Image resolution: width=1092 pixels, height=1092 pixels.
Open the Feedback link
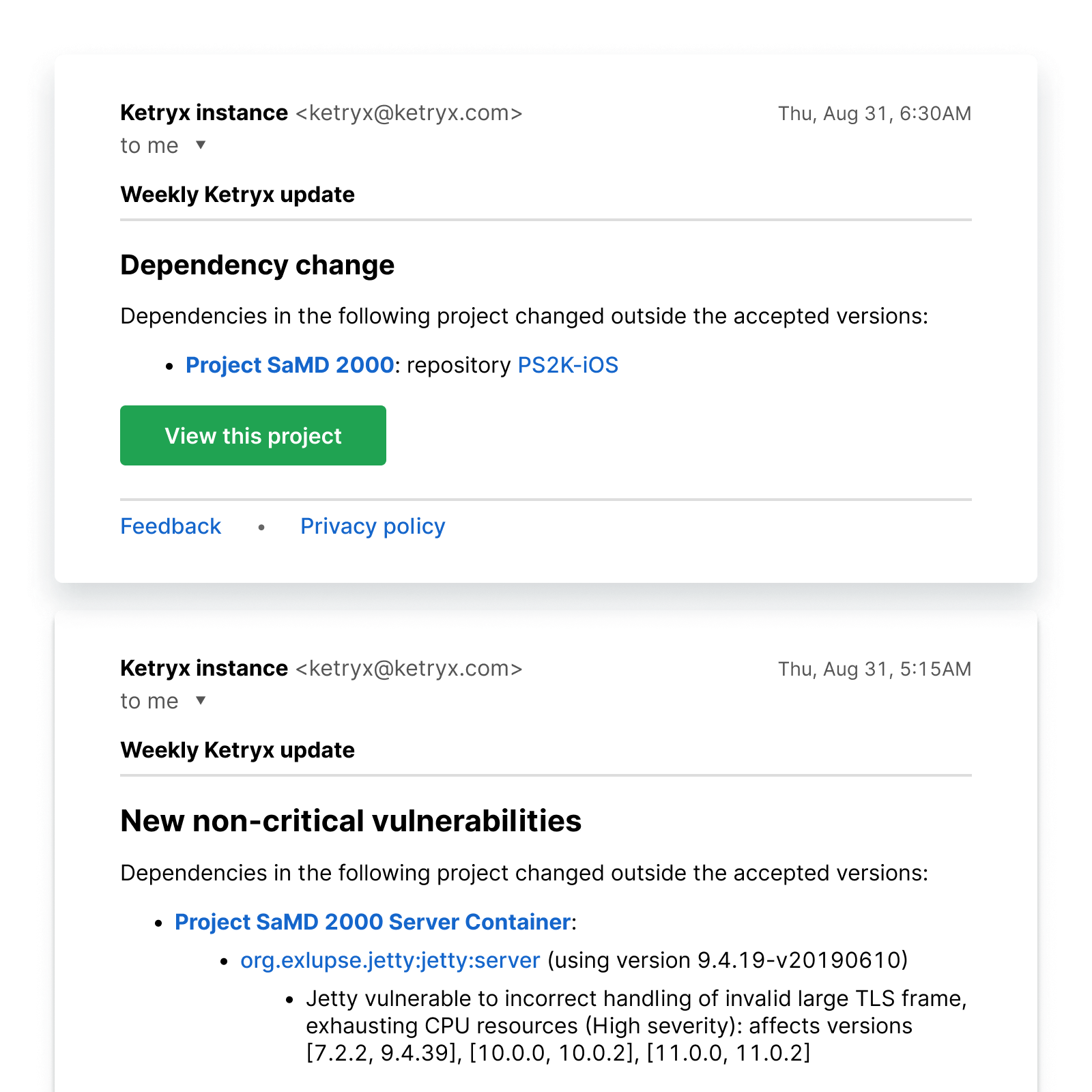[x=171, y=526]
